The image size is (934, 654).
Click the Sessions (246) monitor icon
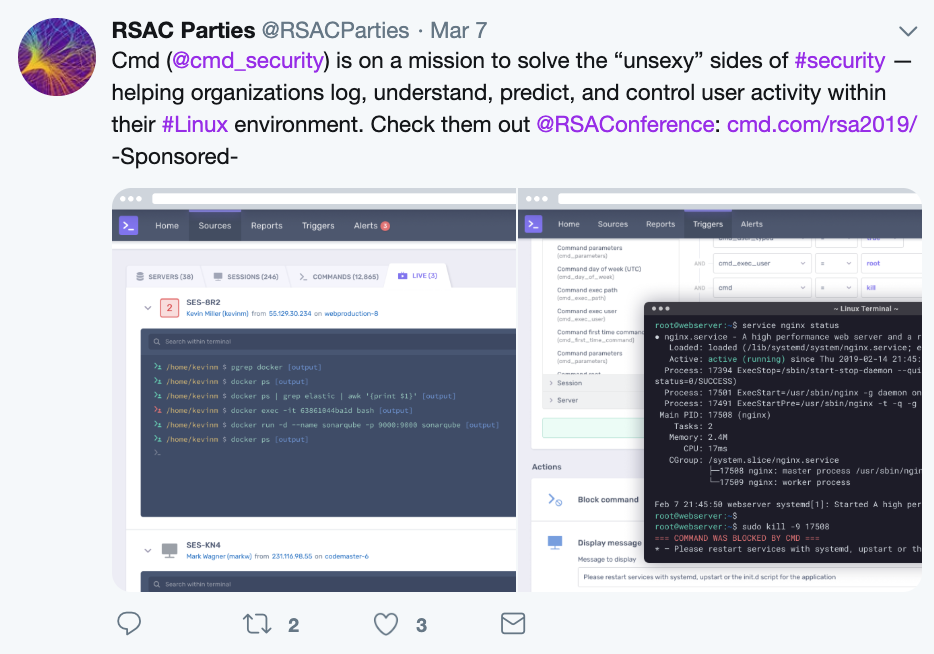[x=218, y=276]
